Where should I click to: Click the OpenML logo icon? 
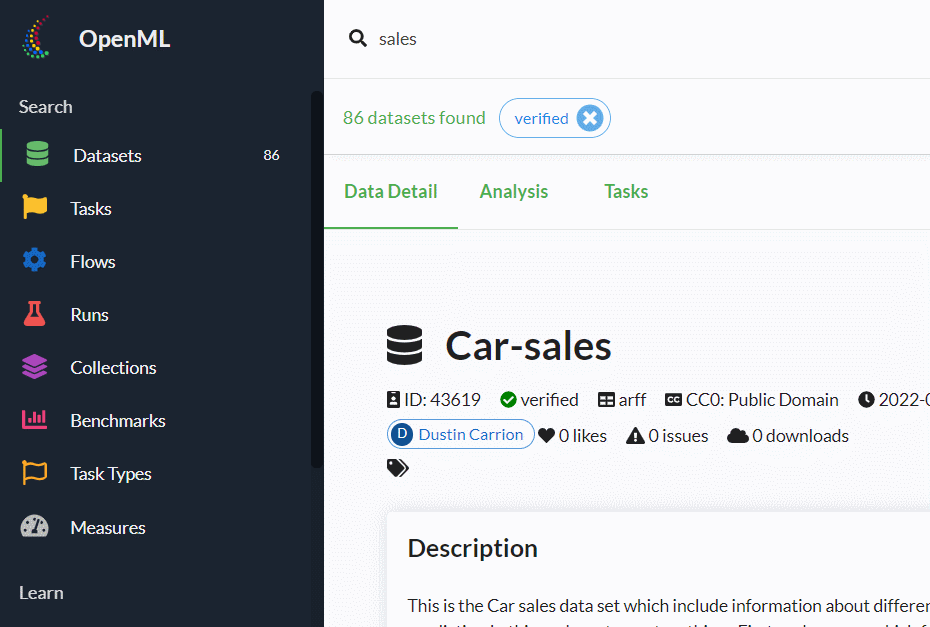37,39
